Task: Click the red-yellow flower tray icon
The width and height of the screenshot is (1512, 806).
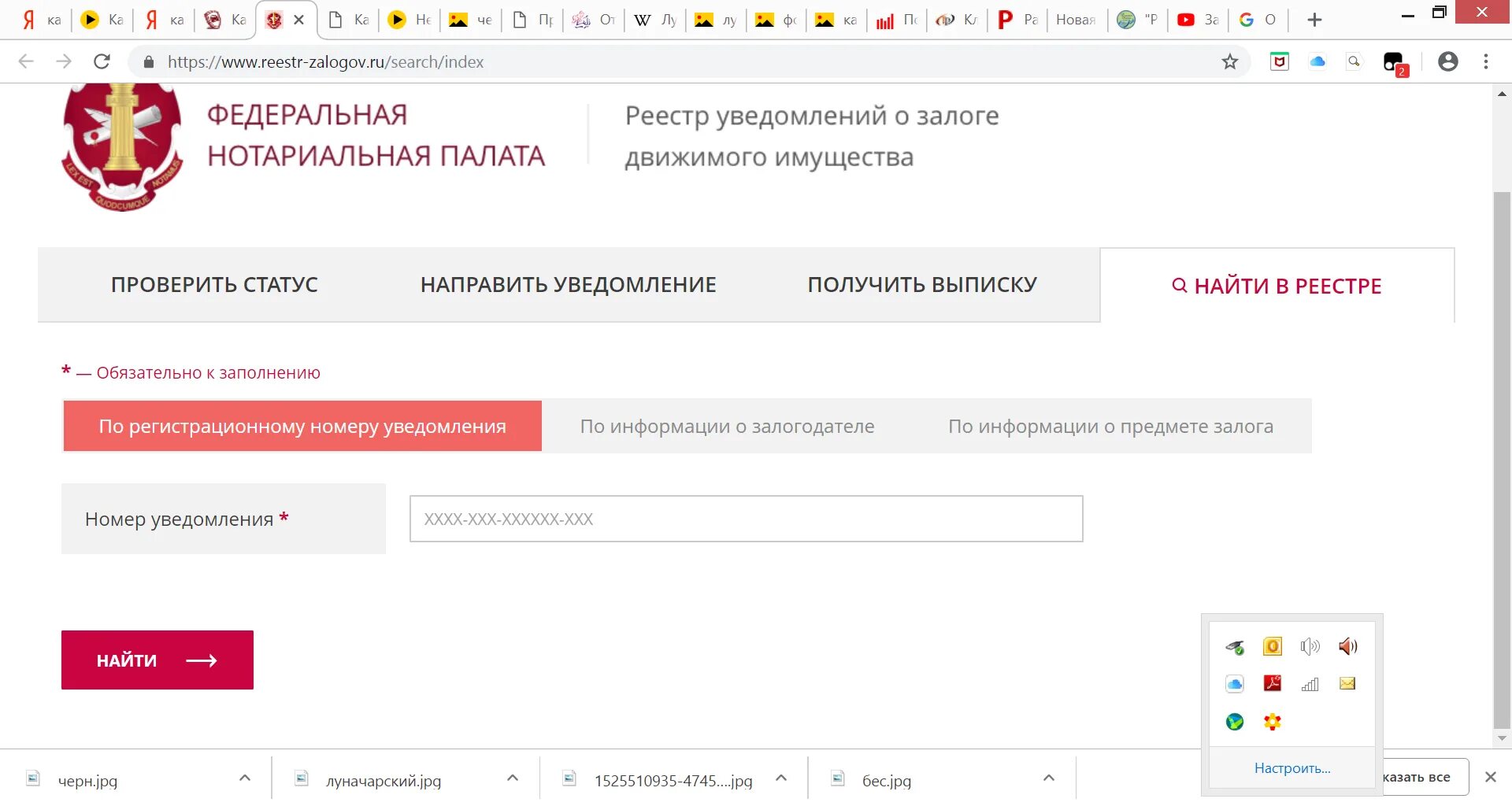Action: click(x=1273, y=721)
